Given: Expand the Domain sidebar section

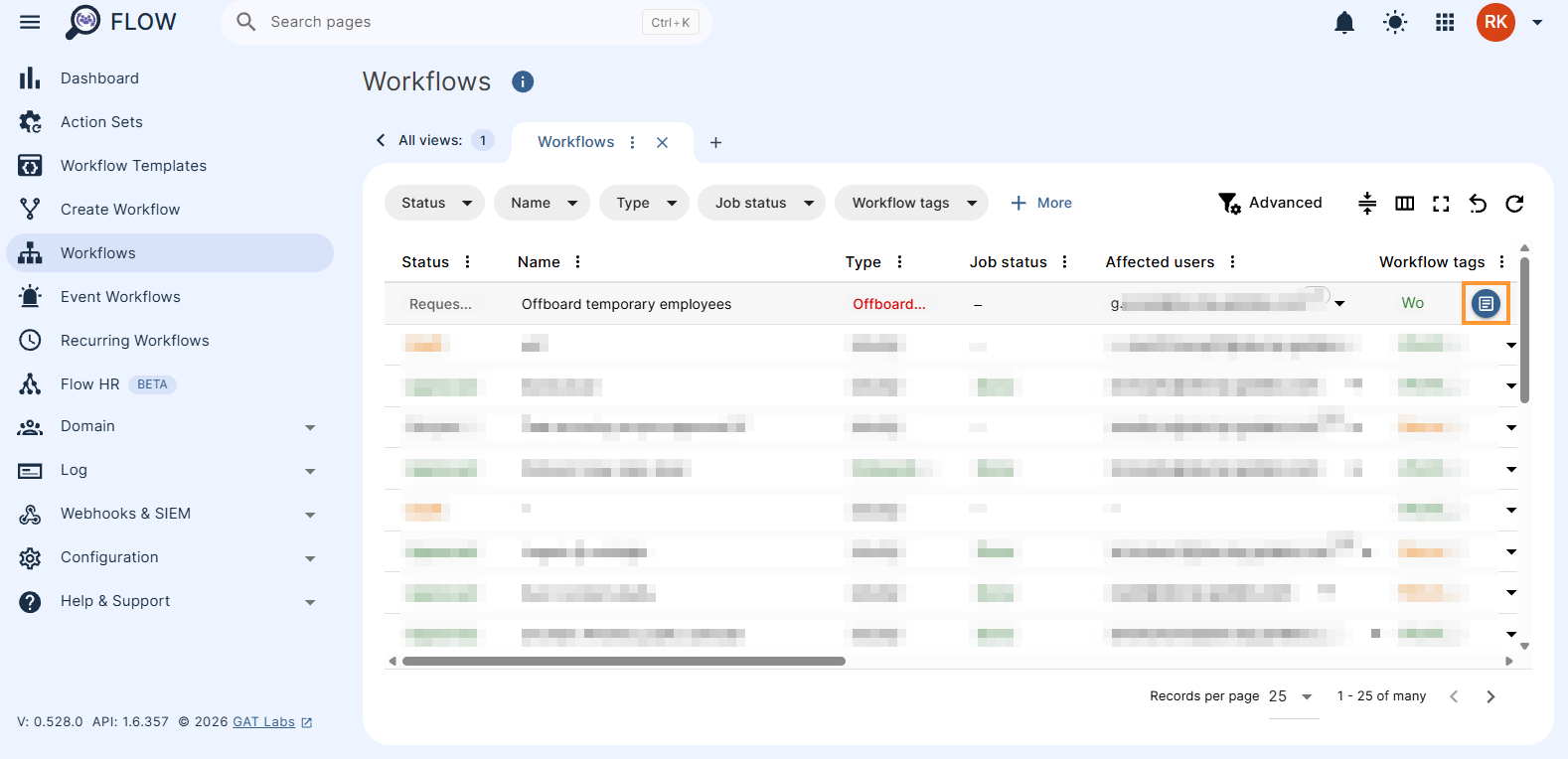Looking at the screenshot, I should pyautogui.click(x=170, y=426).
